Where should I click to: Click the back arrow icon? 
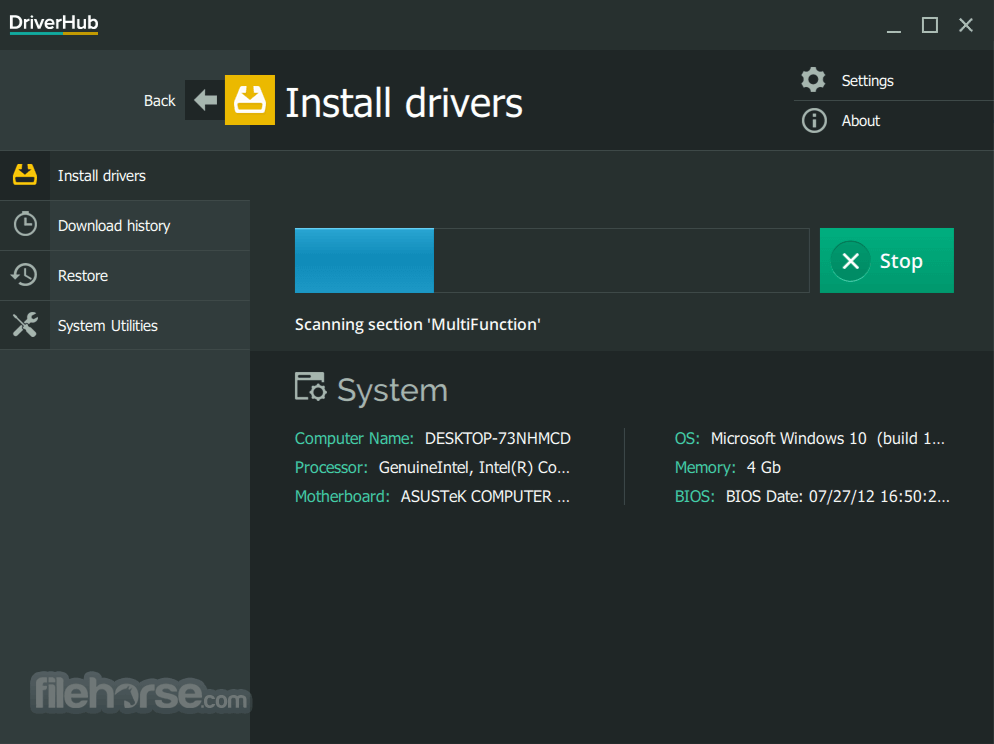tap(205, 100)
